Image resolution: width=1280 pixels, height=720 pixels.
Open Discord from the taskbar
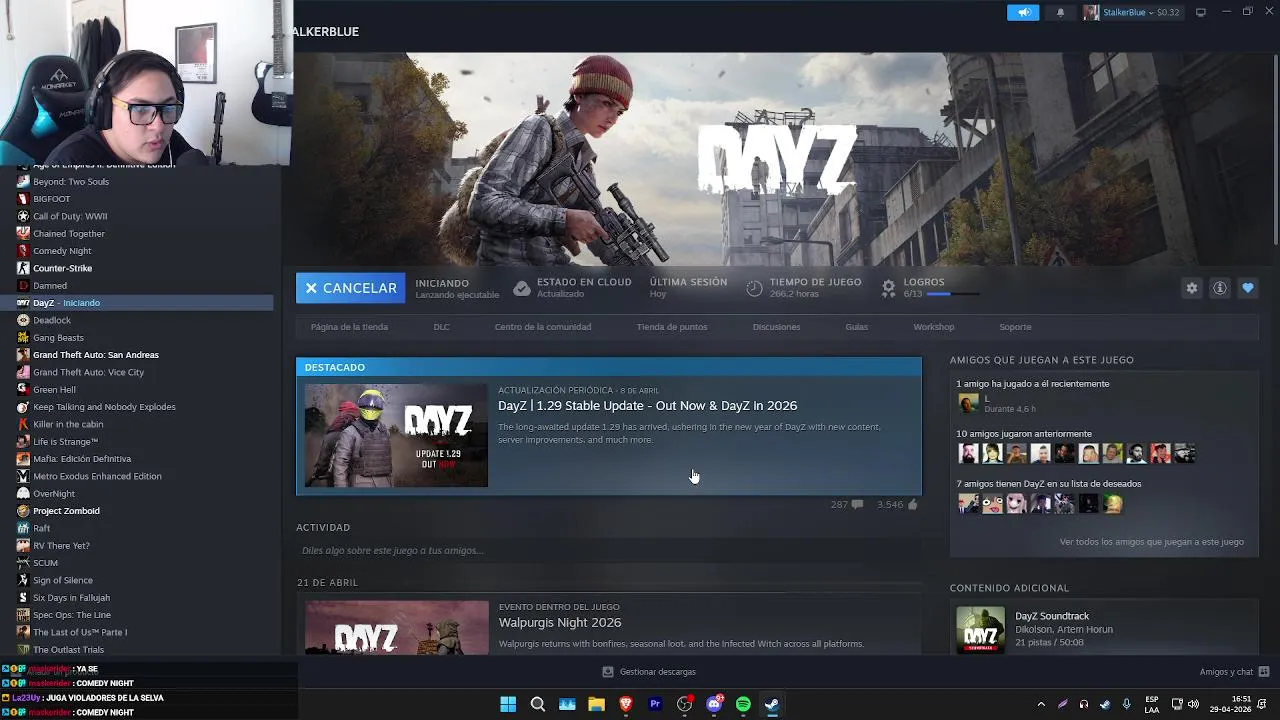(714, 704)
